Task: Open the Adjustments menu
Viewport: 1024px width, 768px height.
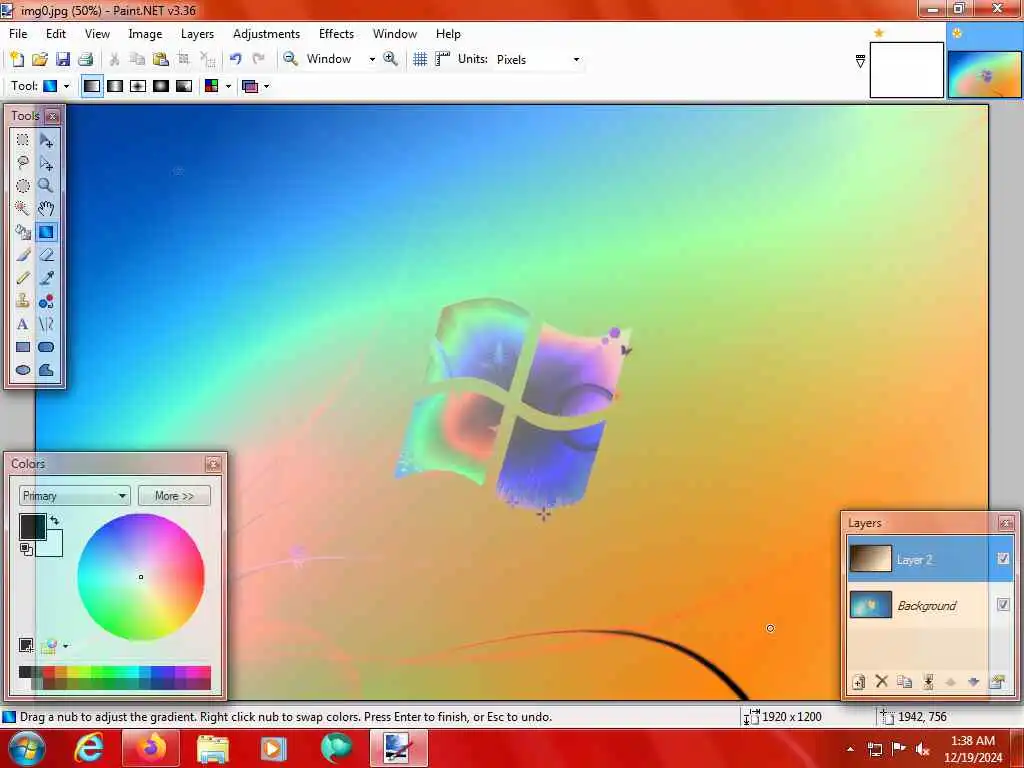Action: tap(266, 33)
